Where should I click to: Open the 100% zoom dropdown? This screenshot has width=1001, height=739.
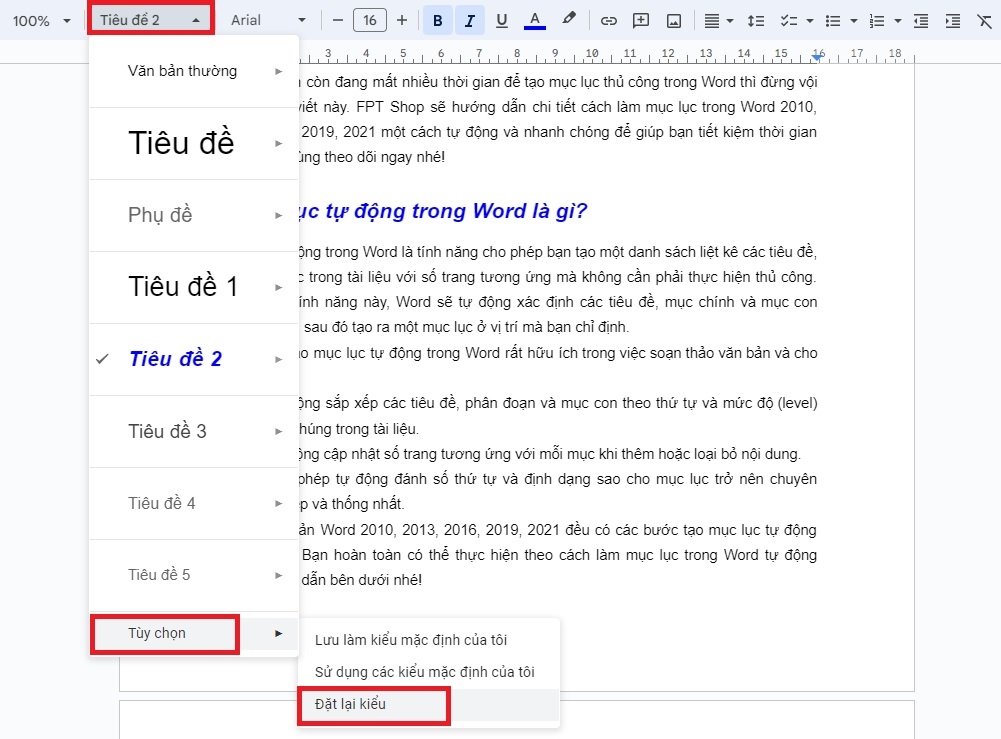pos(41,20)
